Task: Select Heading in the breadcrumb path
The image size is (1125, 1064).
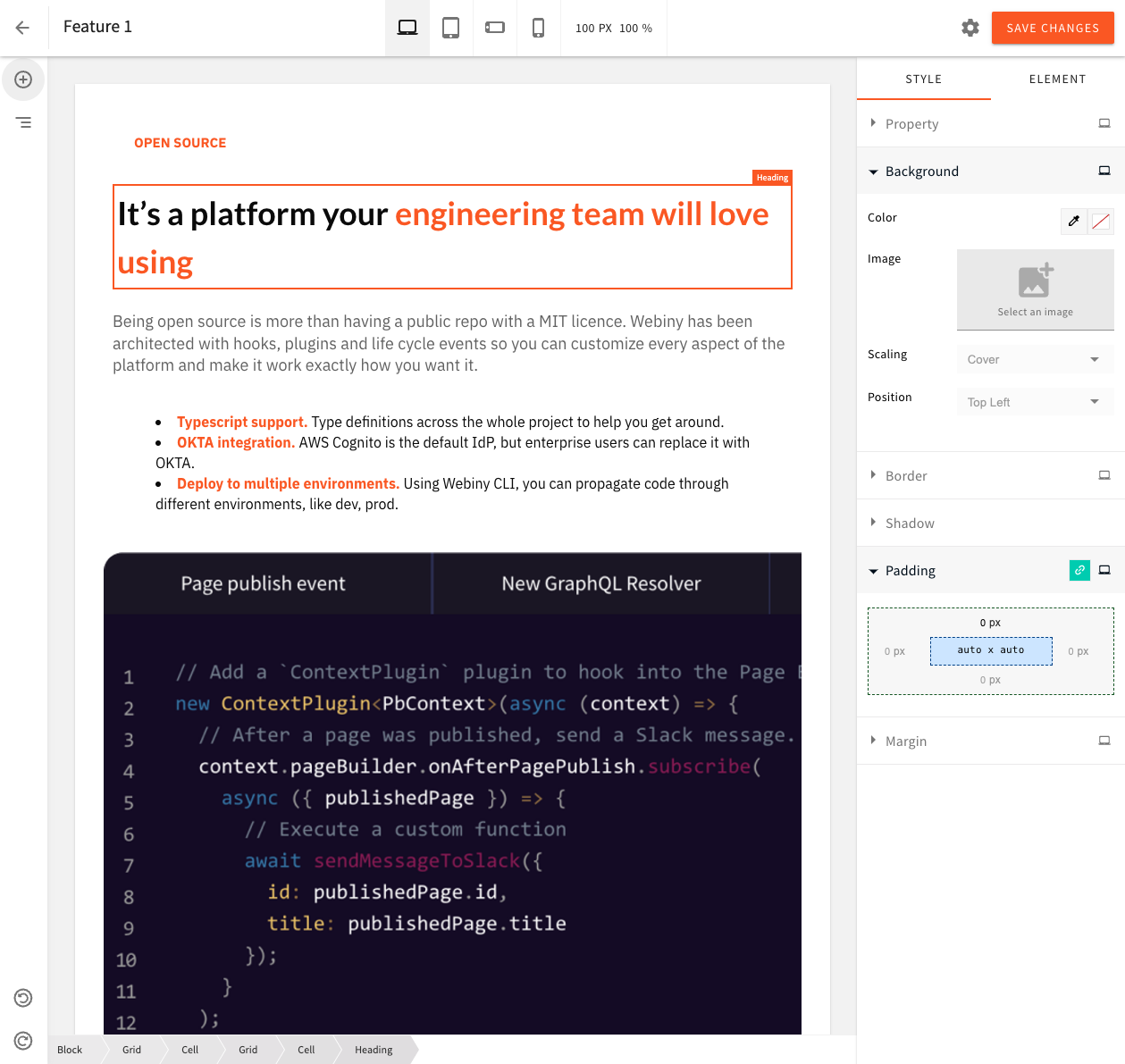Action: [374, 1050]
